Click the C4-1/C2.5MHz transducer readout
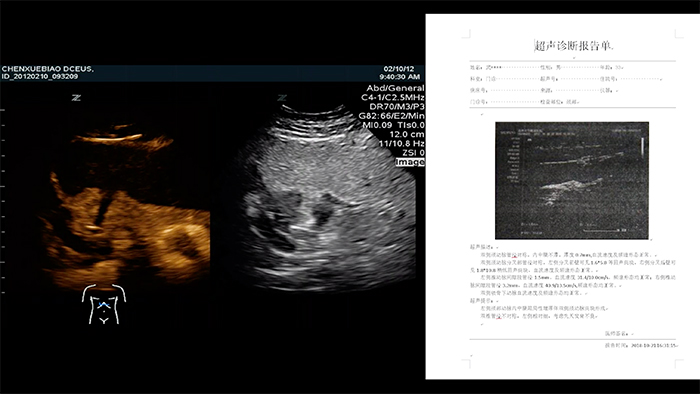700x394 pixels. point(393,97)
